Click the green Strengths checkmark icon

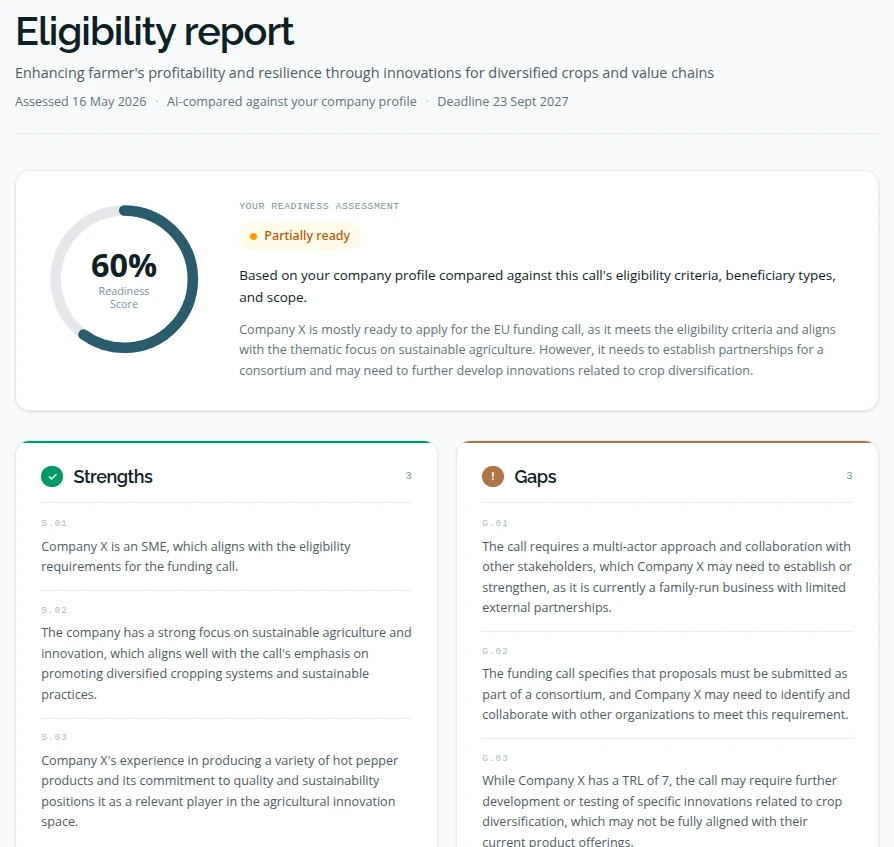coord(52,477)
